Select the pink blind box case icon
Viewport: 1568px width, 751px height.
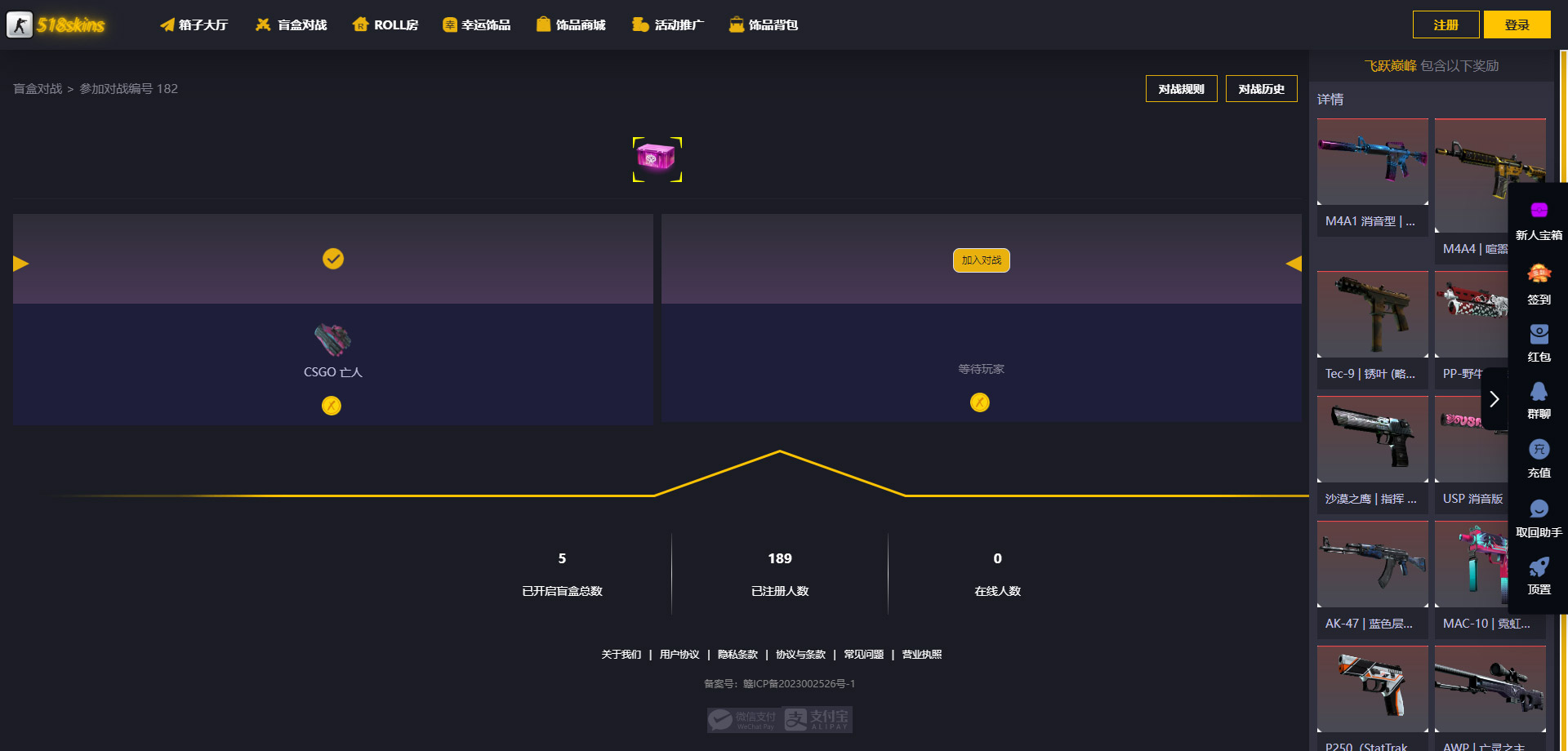(657, 158)
